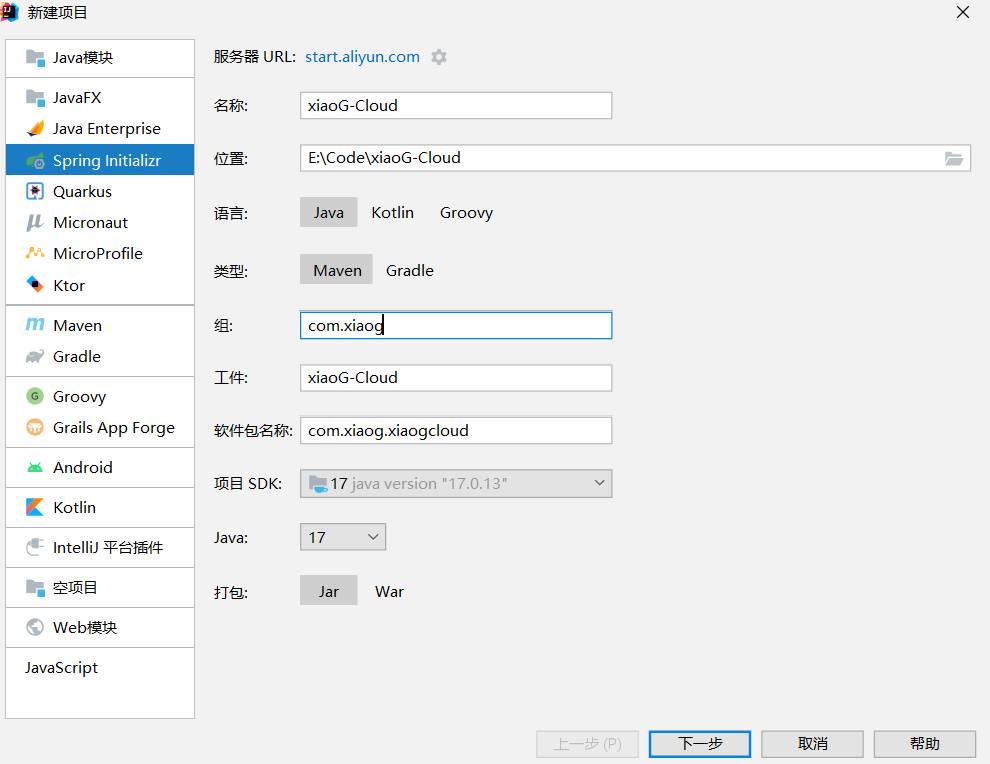Open server URL settings gear
This screenshot has height=764, width=990.
tap(439, 57)
